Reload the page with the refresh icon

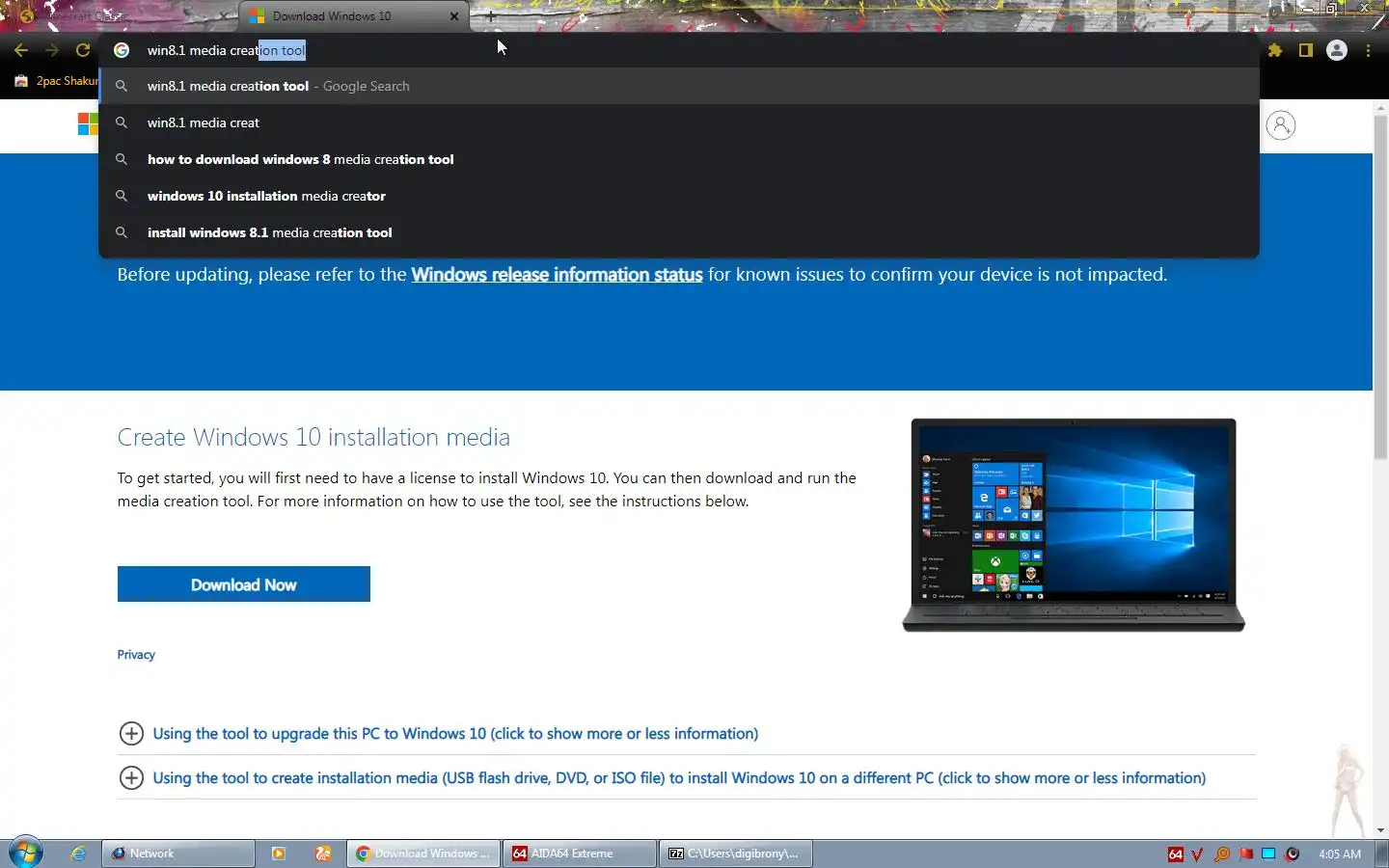[x=83, y=50]
